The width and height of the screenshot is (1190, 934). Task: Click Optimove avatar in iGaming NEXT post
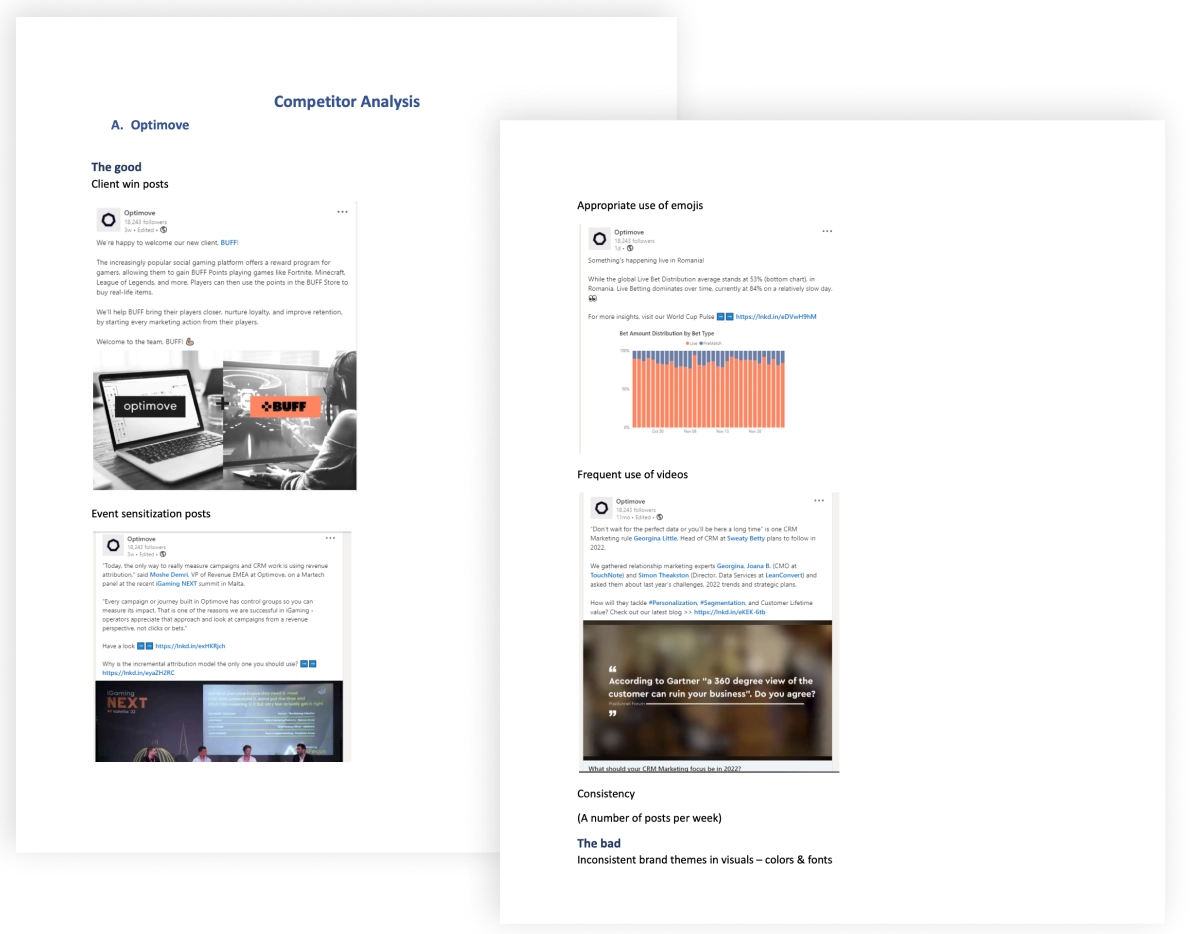[x=113, y=545]
